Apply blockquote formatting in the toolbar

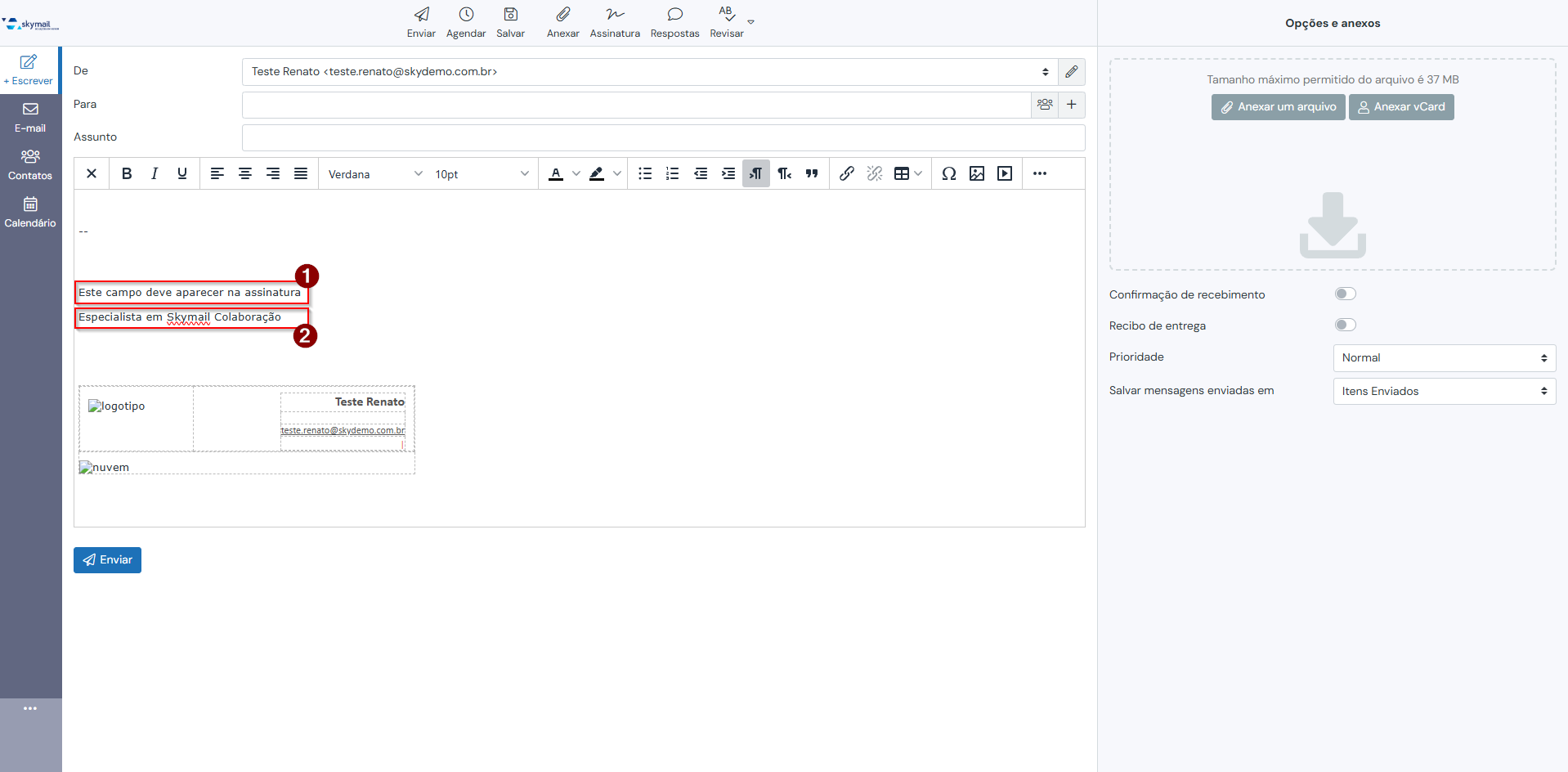click(x=812, y=173)
